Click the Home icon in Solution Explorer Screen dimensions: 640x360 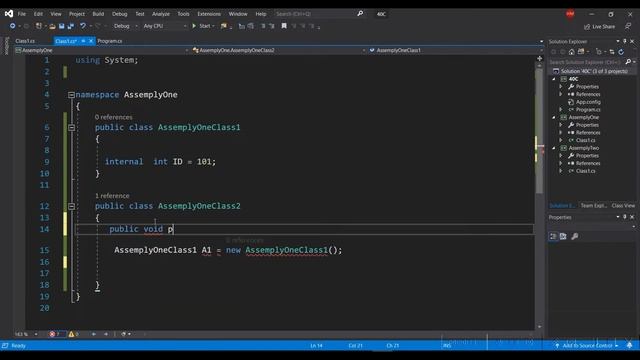click(x=571, y=52)
